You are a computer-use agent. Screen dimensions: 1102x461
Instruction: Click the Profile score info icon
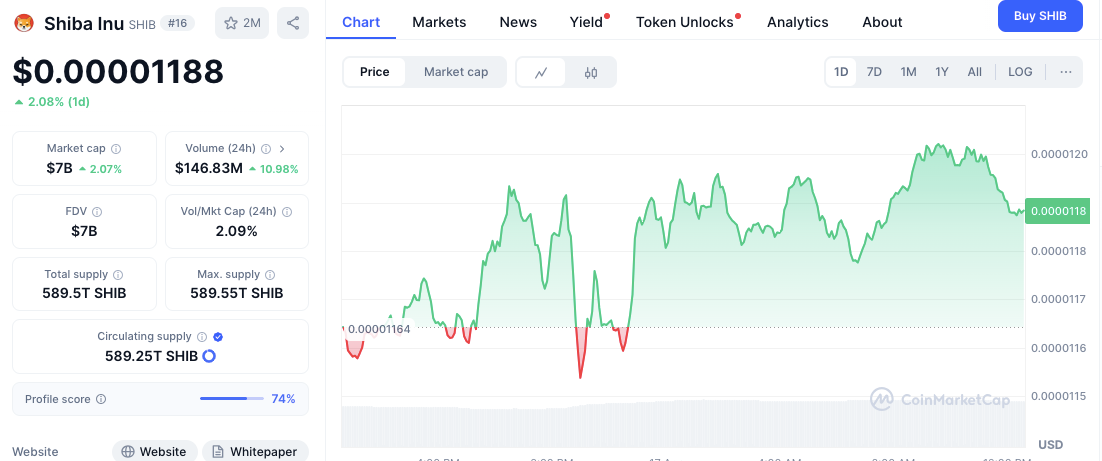[101, 399]
